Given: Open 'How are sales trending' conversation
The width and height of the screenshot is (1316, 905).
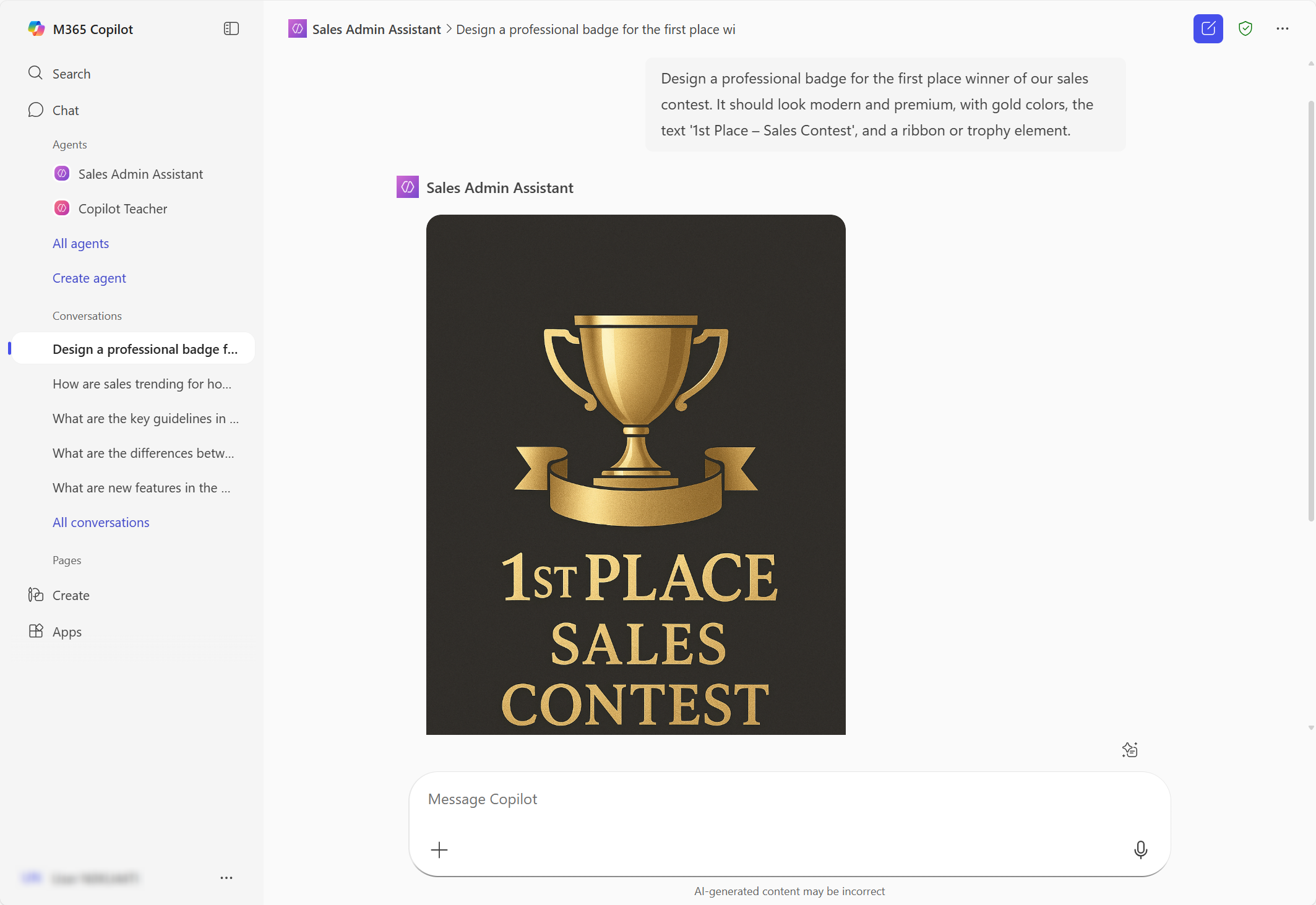Looking at the screenshot, I should pos(142,384).
